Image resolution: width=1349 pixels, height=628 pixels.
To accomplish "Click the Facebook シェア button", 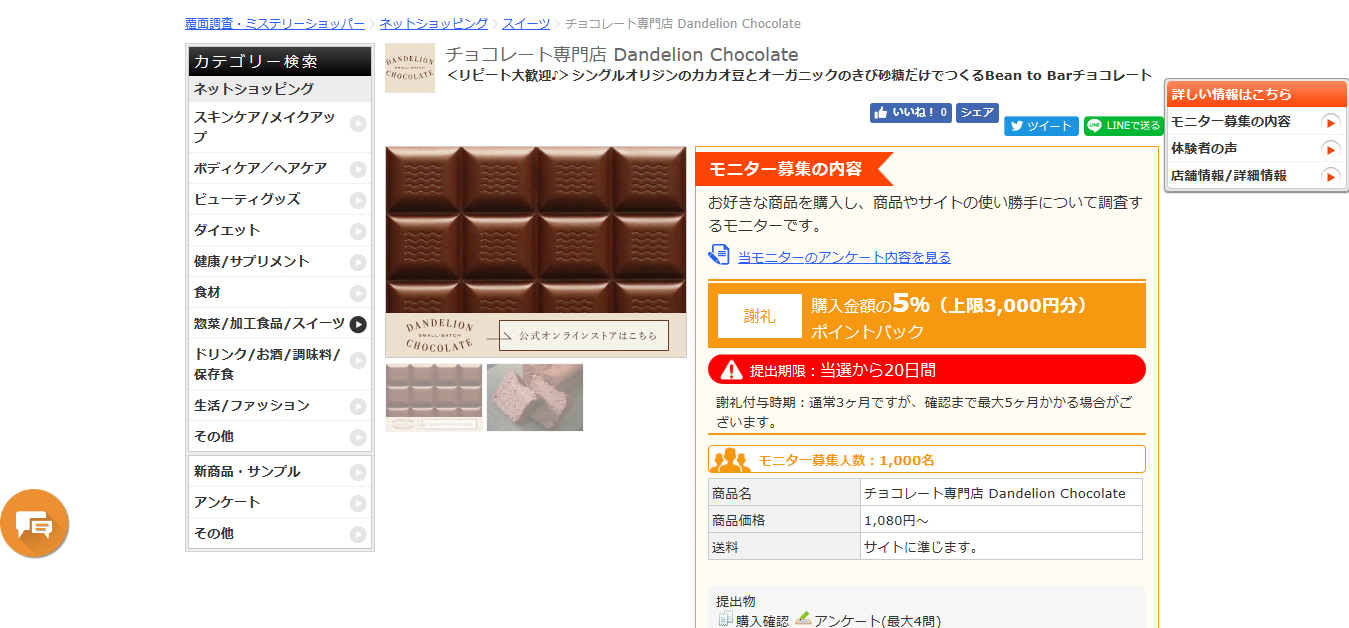I will [977, 113].
